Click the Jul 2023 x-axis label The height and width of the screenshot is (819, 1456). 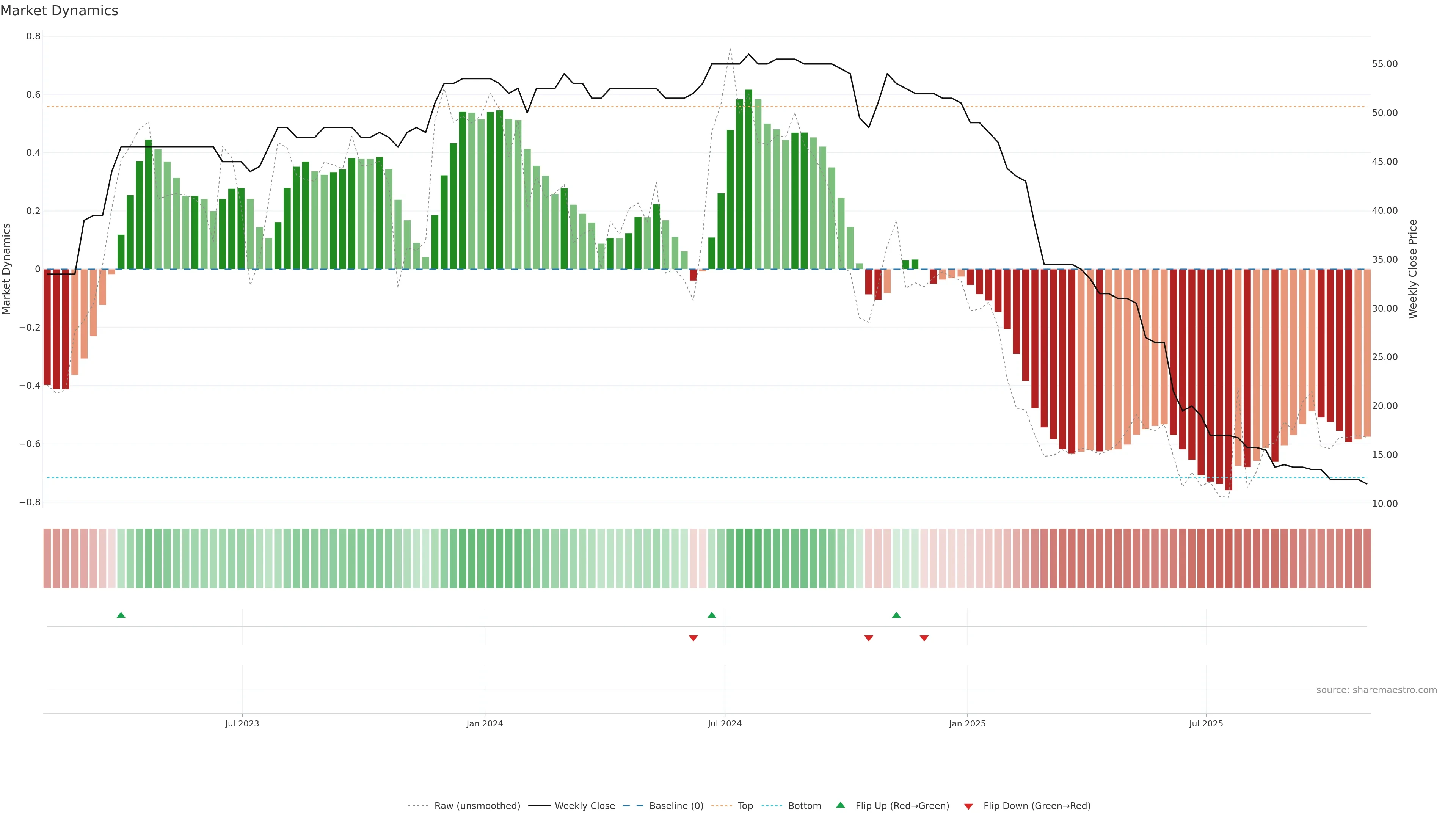[x=242, y=723]
